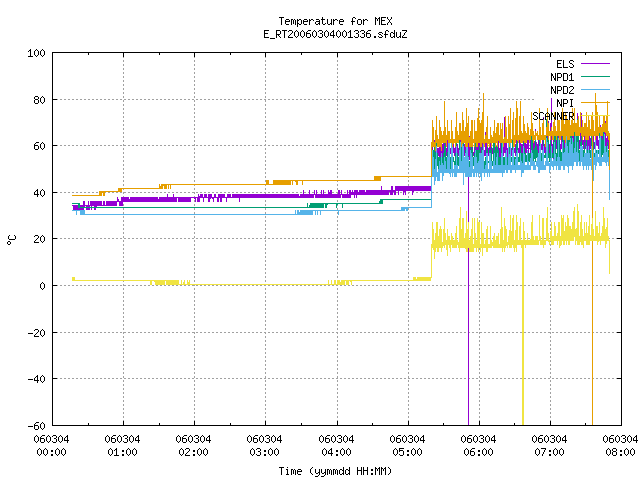
Task: Click the green NPD1 legend line sample
Action: pos(596,76)
